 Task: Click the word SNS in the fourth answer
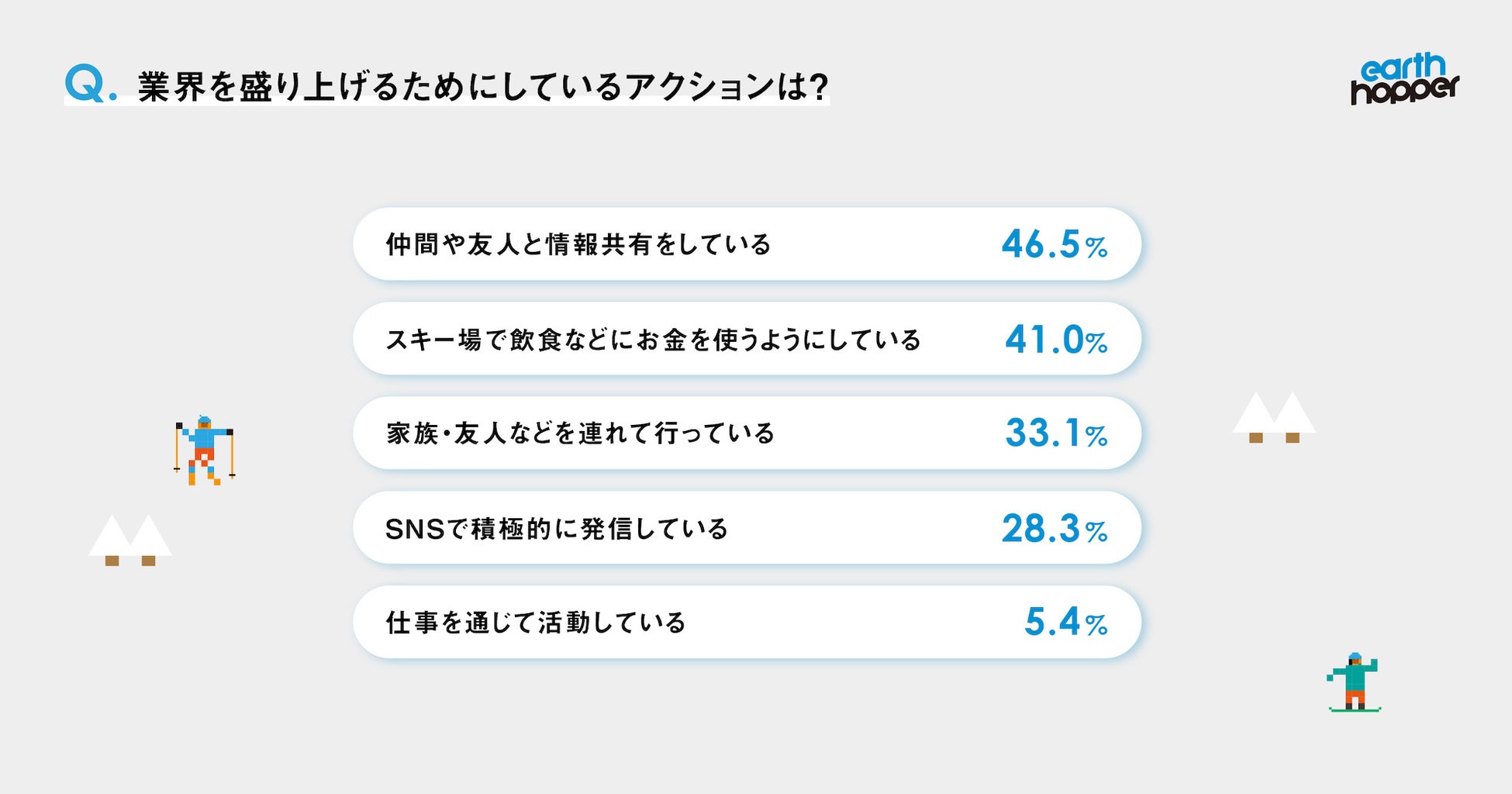coord(415,530)
